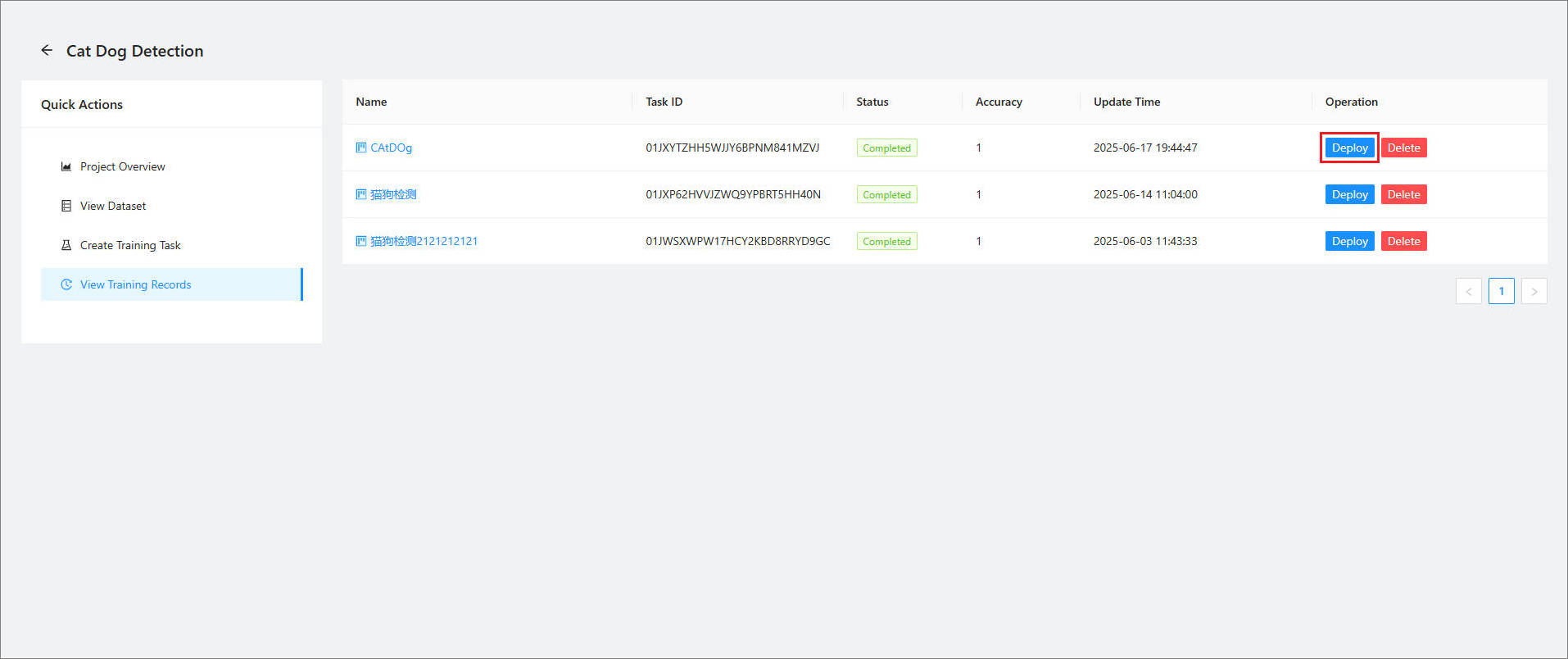
Task: Click update time 2025-06-17 19:44:47
Action: tap(1145, 148)
